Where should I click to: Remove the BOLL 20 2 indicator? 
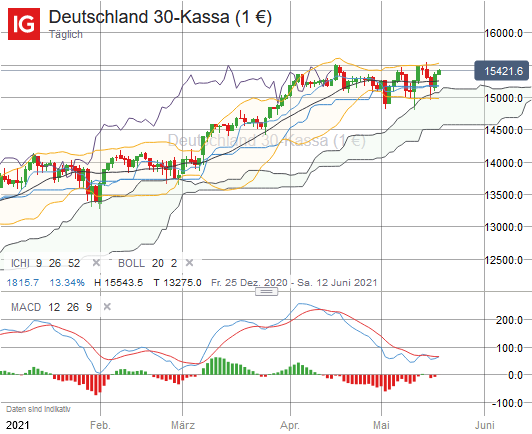(x=190, y=263)
